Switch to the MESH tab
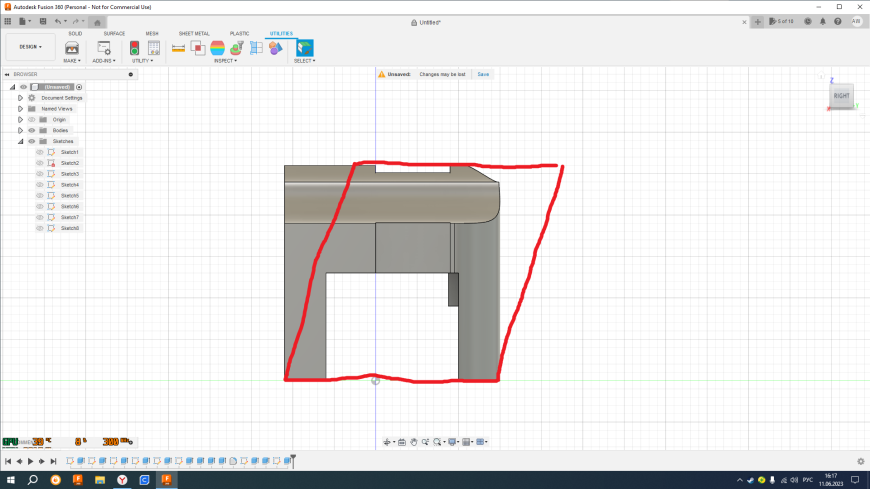 pos(152,33)
